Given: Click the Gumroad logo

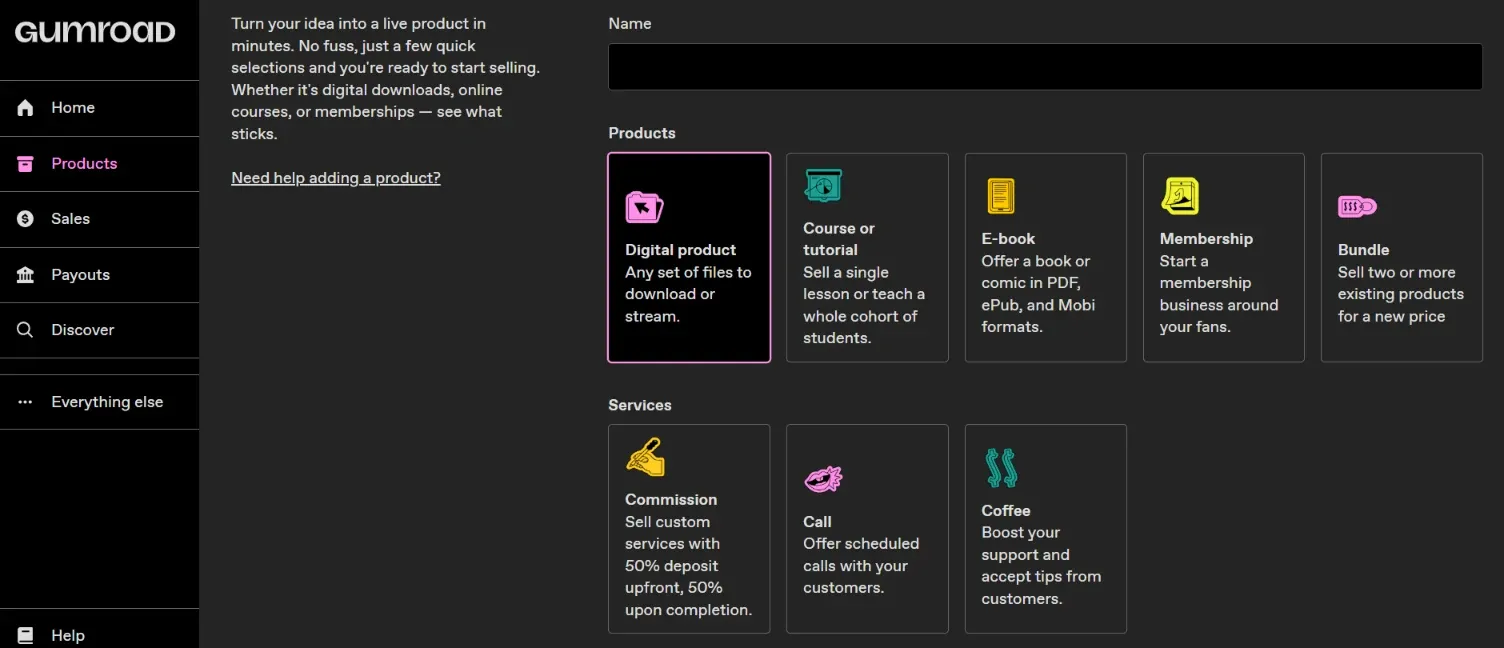Looking at the screenshot, I should pyautogui.click(x=95, y=31).
